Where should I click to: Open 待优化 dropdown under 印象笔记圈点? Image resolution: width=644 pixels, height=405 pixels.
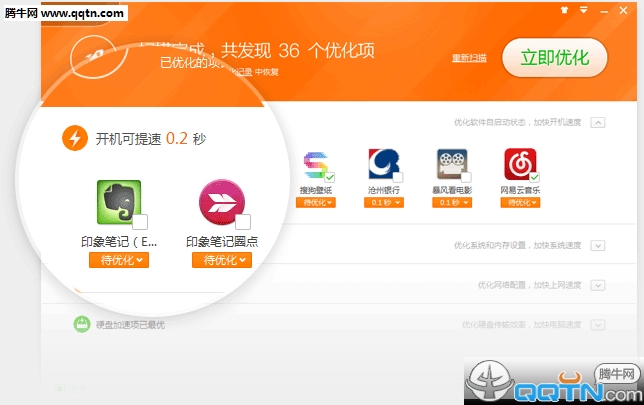222,260
